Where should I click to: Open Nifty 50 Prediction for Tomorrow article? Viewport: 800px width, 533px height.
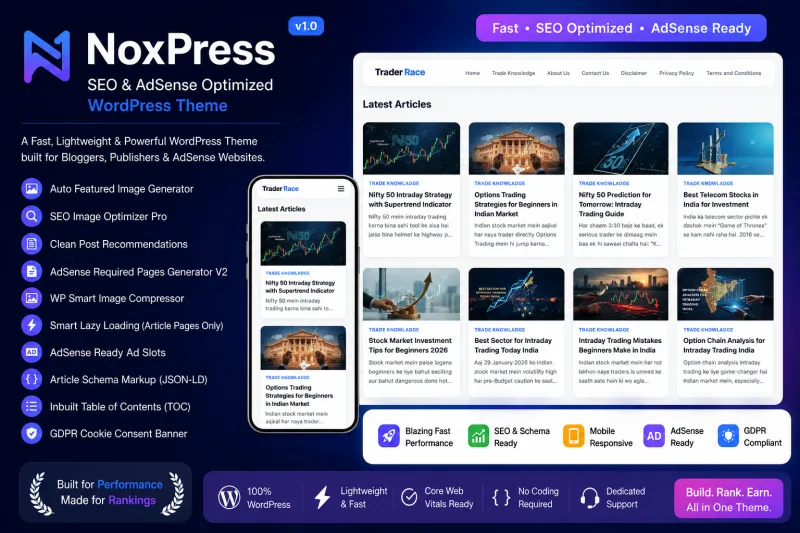[615, 204]
